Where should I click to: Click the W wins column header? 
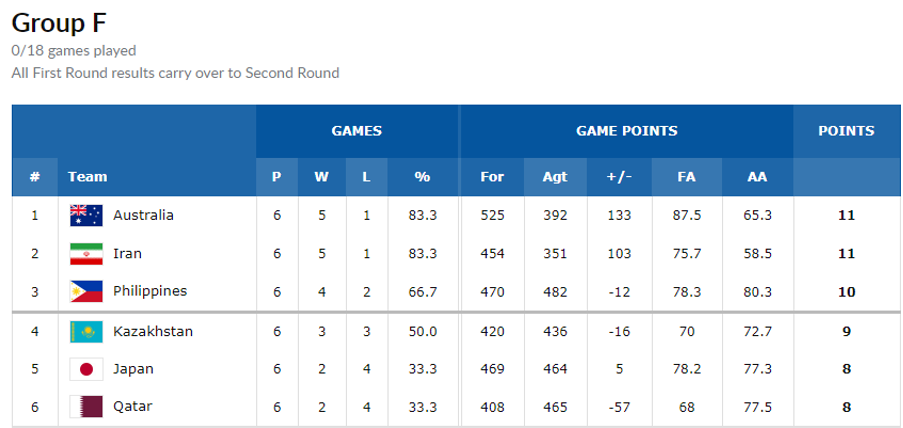coord(321,177)
